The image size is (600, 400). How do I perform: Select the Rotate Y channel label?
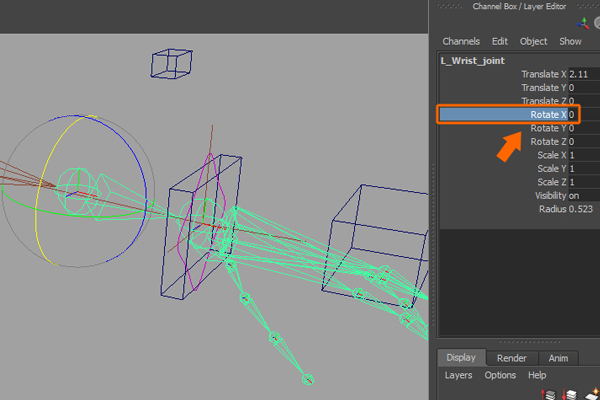[548, 128]
